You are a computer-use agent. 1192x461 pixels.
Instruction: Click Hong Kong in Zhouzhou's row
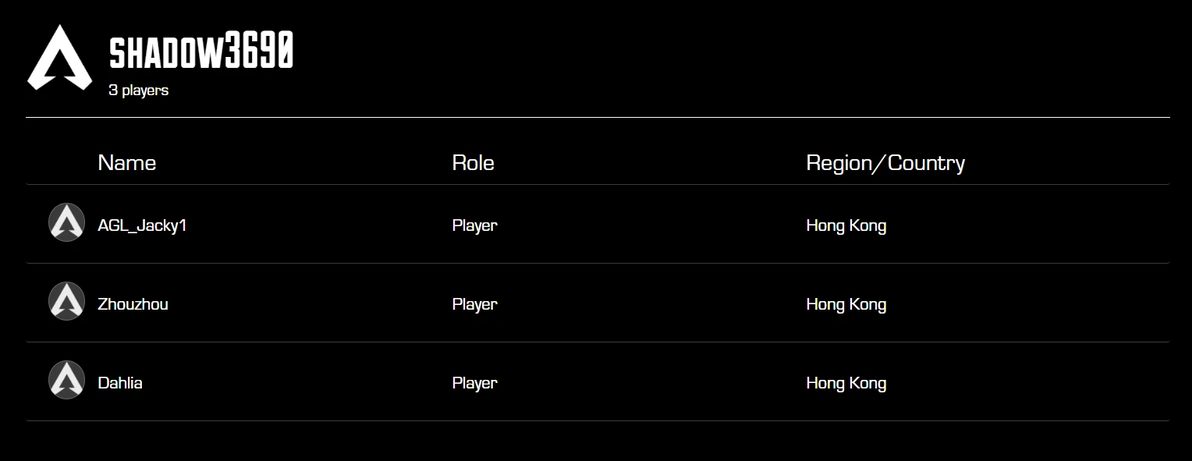click(x=846, y=304)
